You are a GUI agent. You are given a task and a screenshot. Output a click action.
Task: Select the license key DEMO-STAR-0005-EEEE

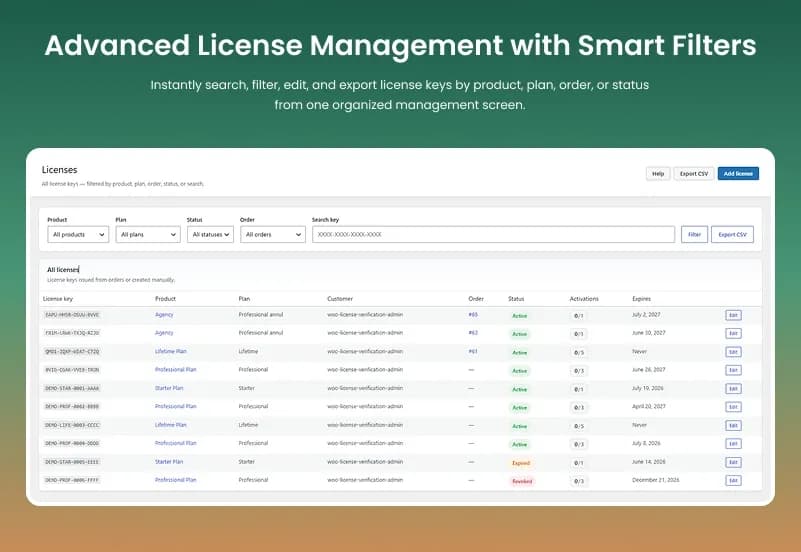point(72,462)
